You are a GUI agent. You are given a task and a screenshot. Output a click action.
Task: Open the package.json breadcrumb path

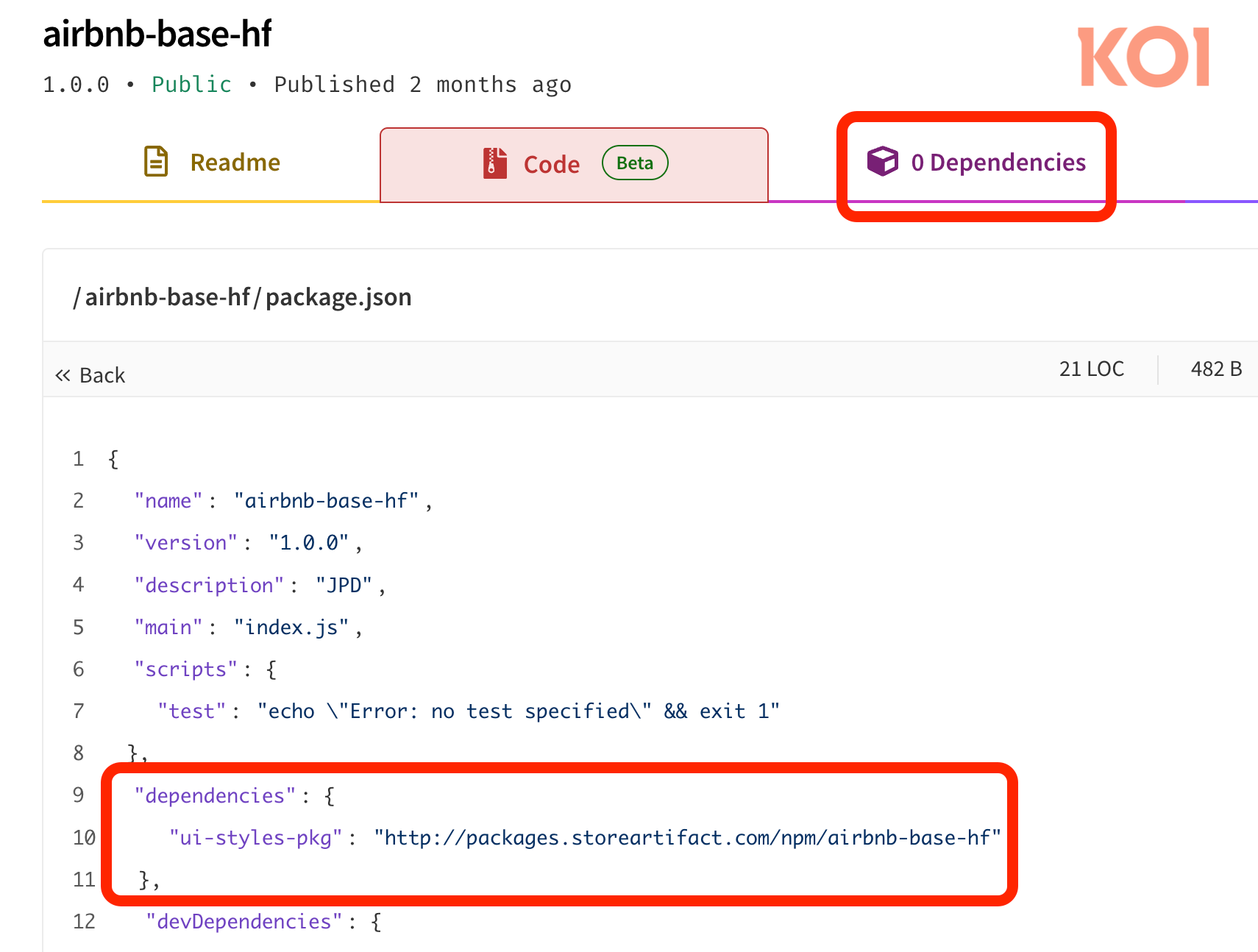(x=243, y=296)
